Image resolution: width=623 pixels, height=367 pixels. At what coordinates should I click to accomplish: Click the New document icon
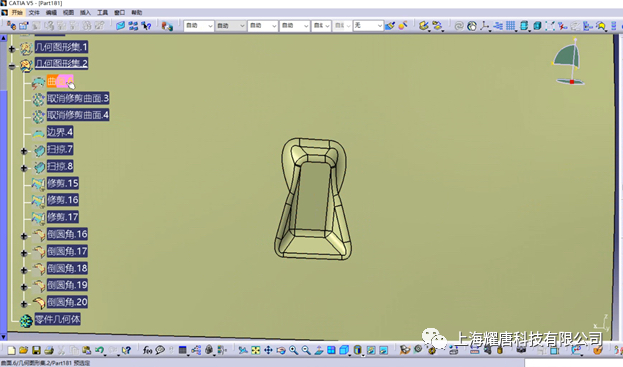tap(12, 350)
